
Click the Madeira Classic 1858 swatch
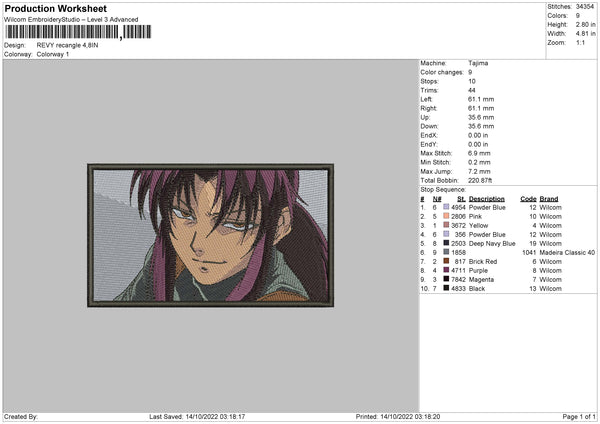coord(446,252)
